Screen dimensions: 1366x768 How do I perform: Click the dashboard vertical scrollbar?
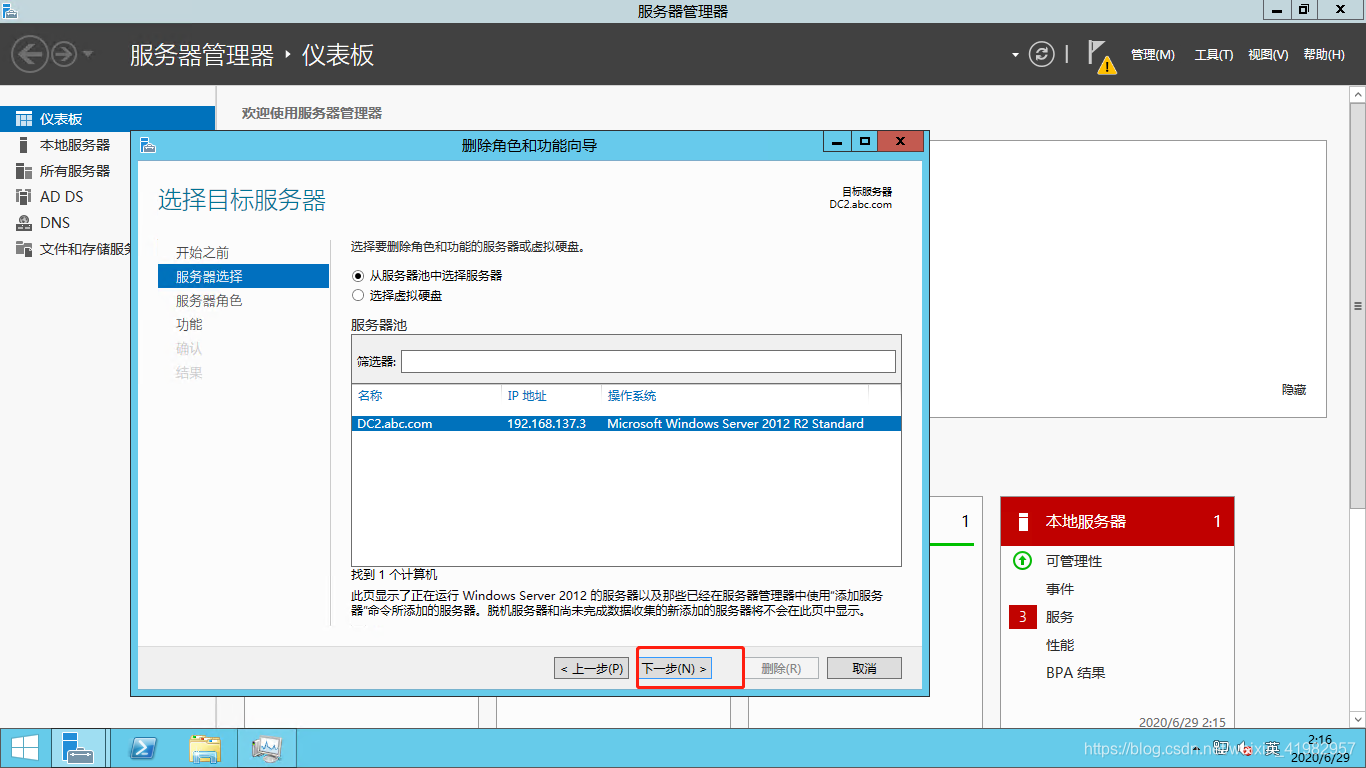(x=1357, y=306)
